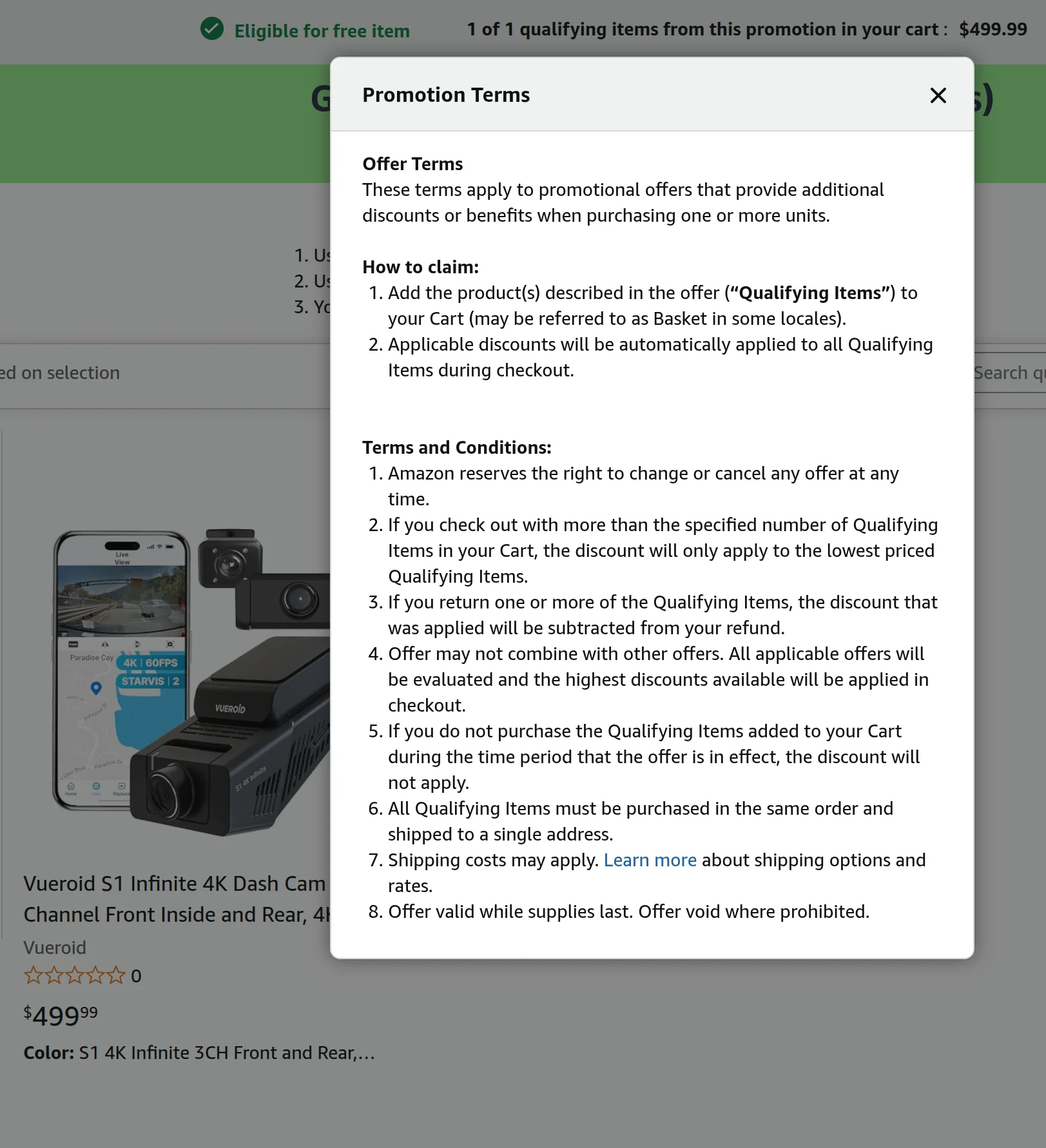
Task: Click 'Offer valid while supplies last' term
Action: pos(628,911)
